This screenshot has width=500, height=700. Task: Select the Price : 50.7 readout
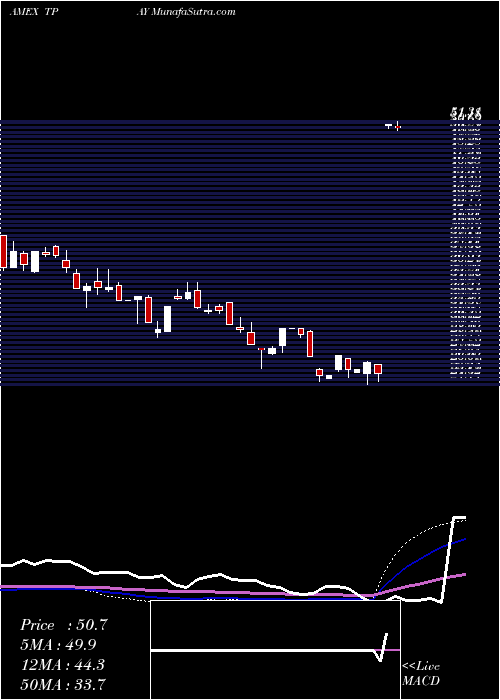pos(64,625)
